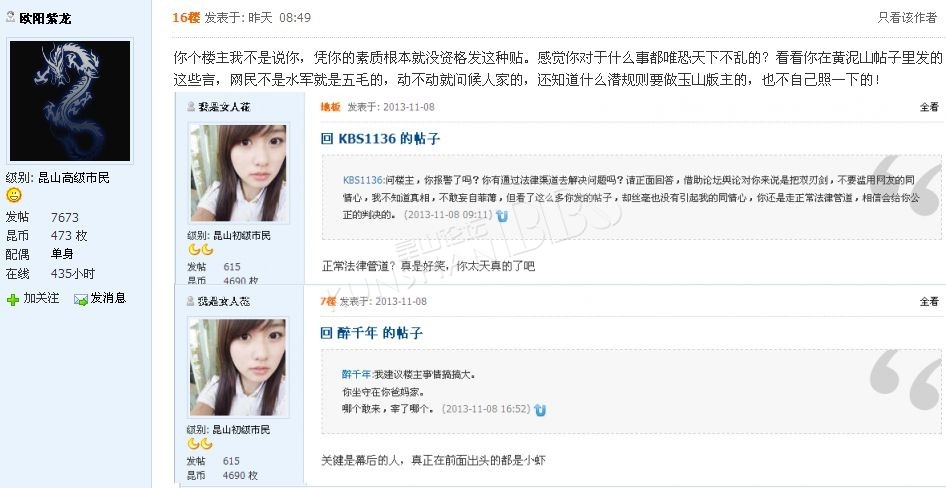This screenshot has height=488, width=946.
Task: Click the 回 醉千年 的帖子 heading
Action: pyautogui.click(x=371, y=333)
